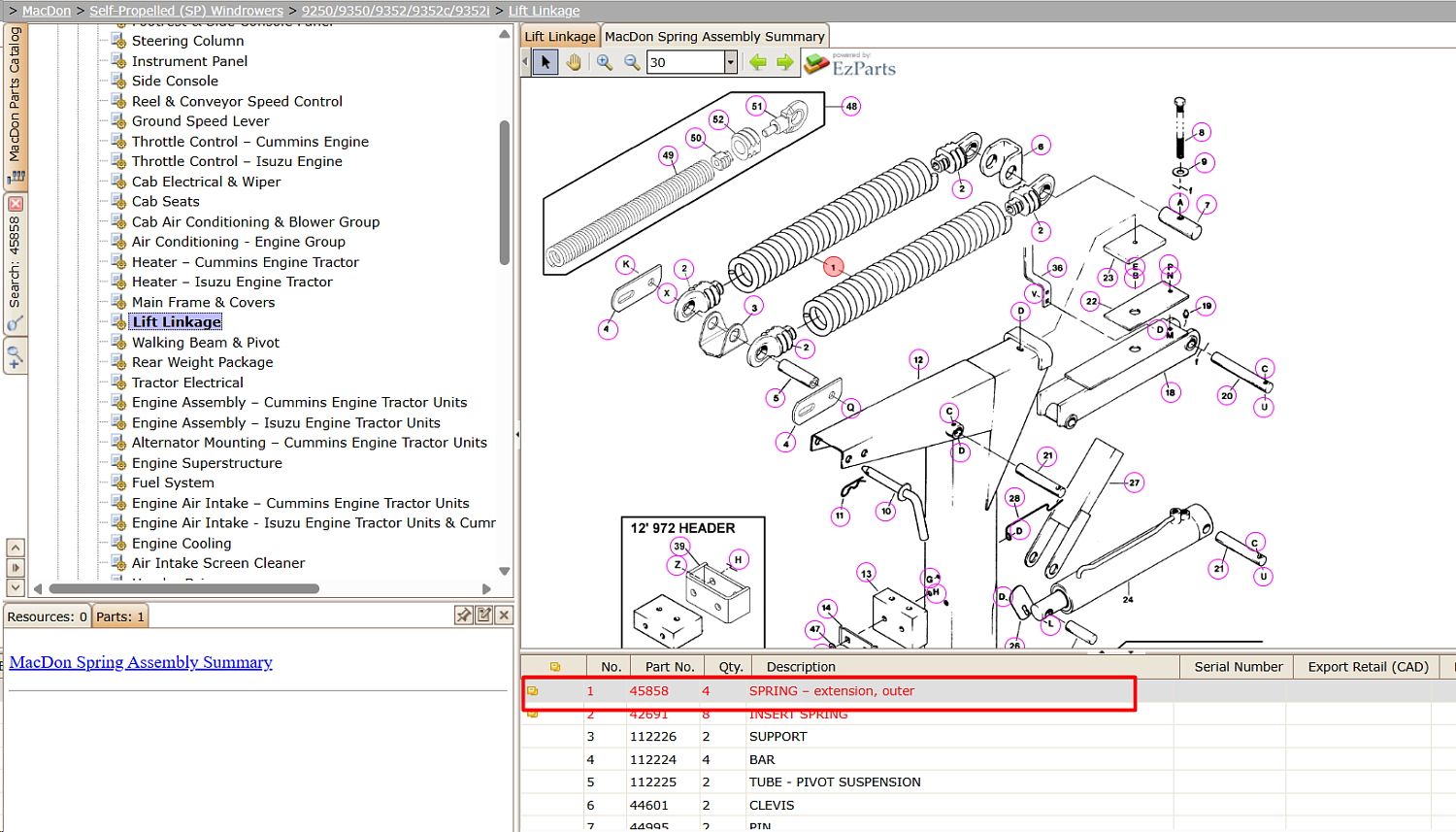Select the arrow pointer tool
The height and width of the screenshot is (832, 1456).
coord(546,62)
